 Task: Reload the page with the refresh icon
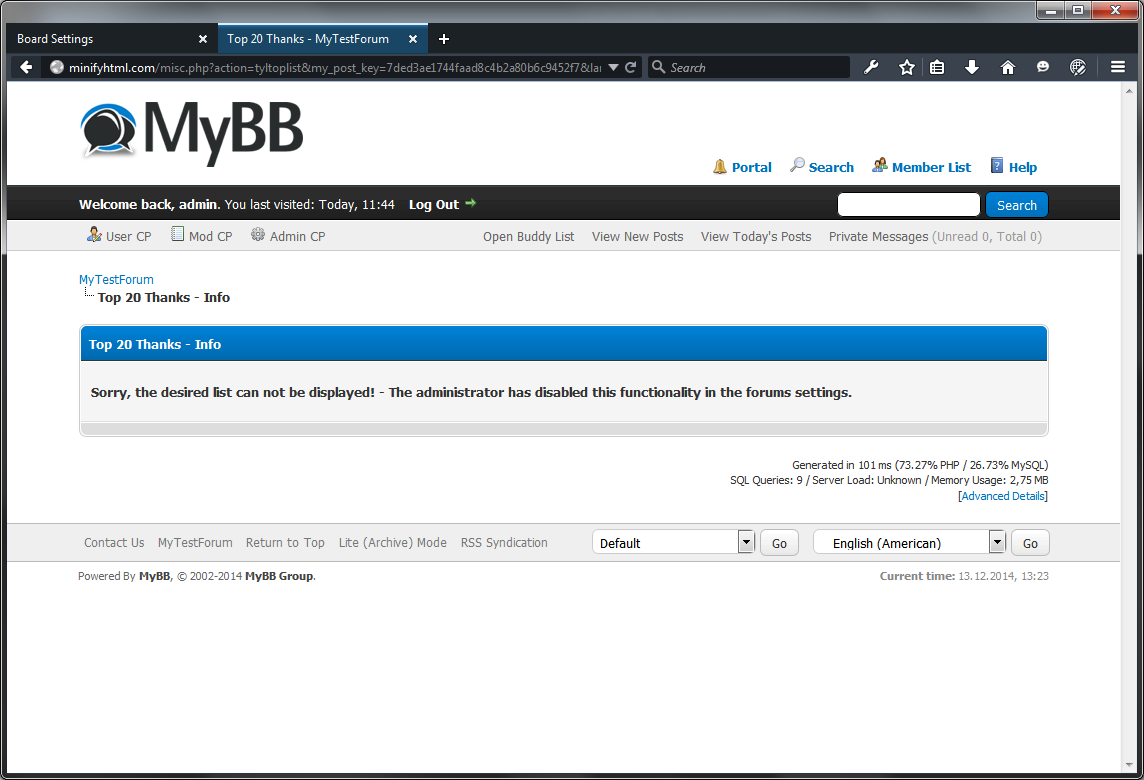point(631,67)
